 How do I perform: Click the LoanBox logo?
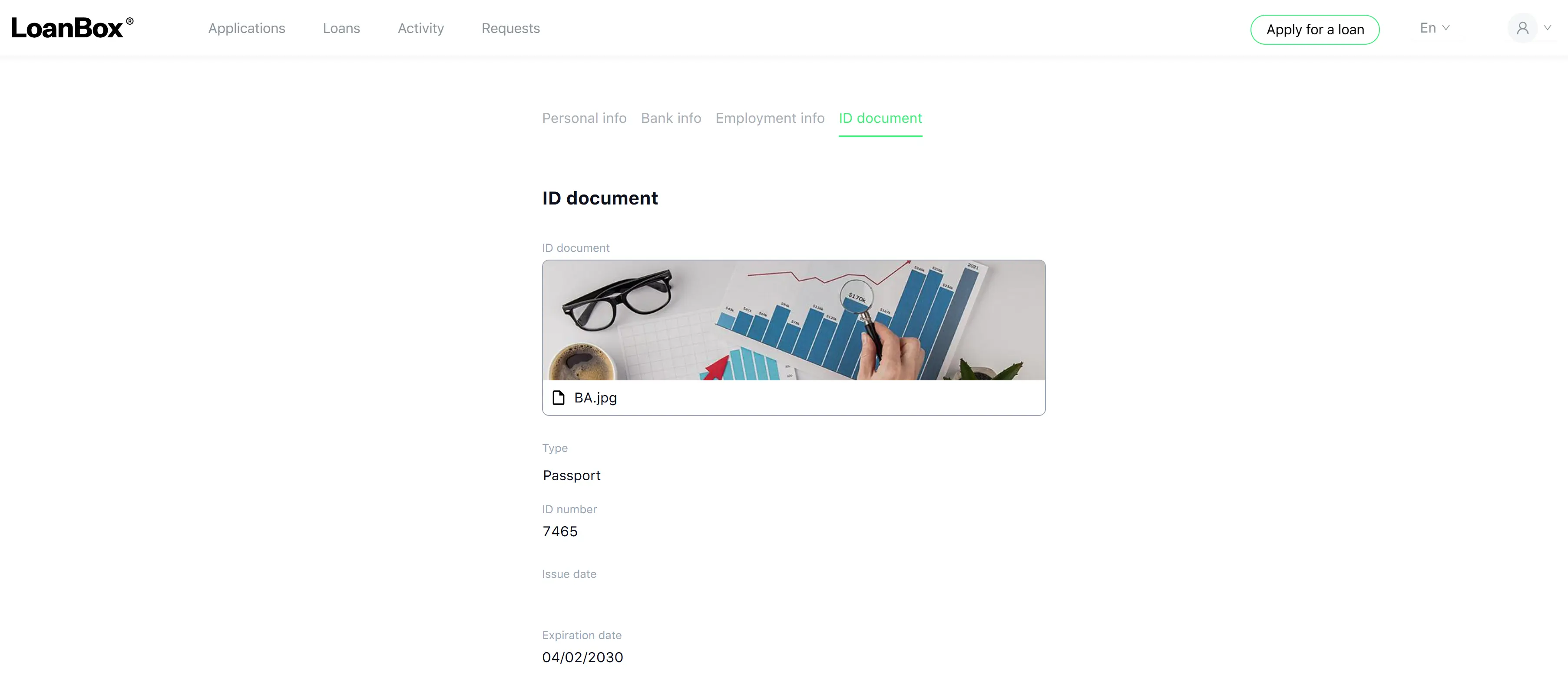(72, 28)
